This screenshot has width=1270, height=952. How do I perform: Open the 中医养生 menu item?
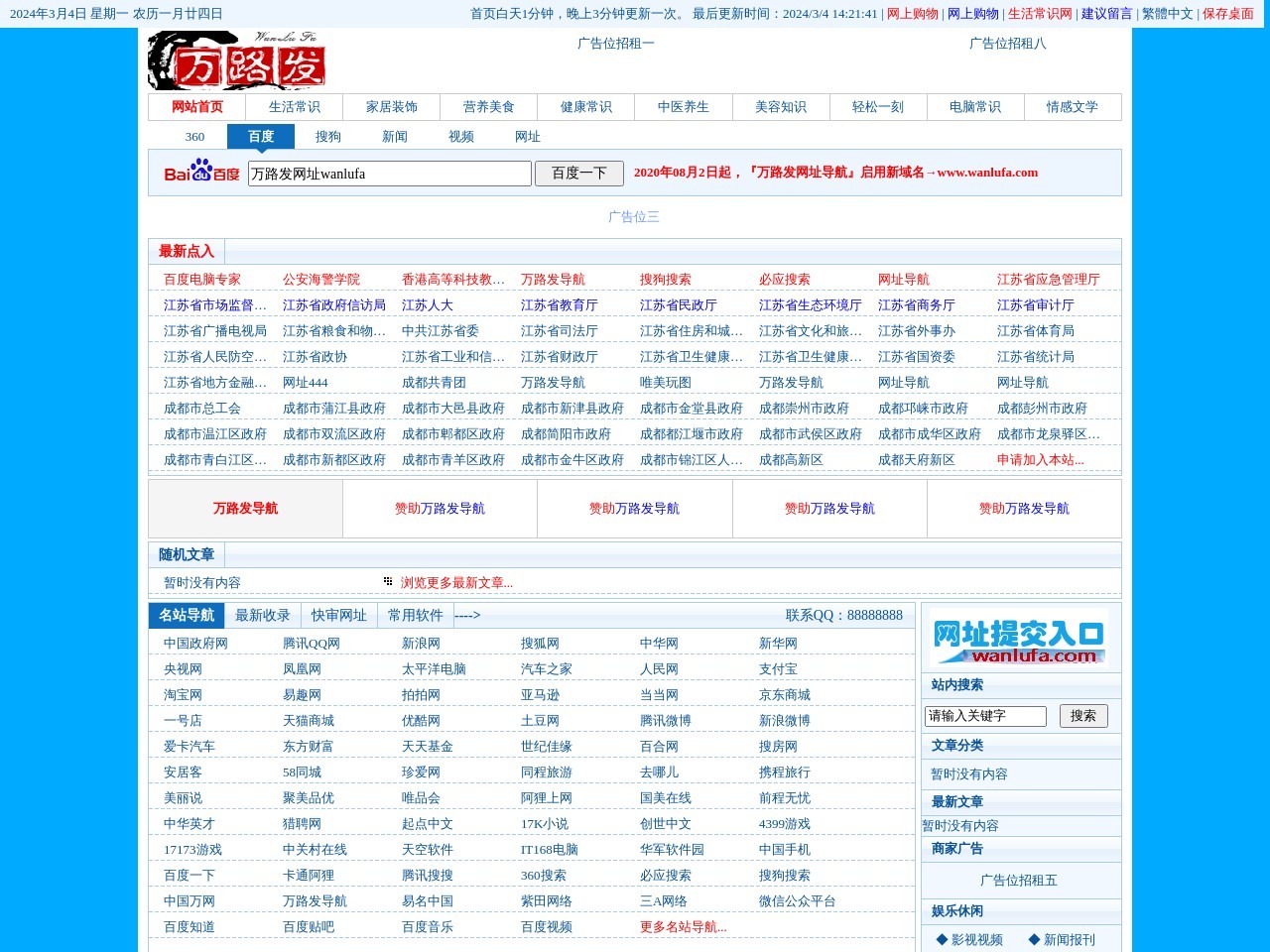tap(683, 106)
